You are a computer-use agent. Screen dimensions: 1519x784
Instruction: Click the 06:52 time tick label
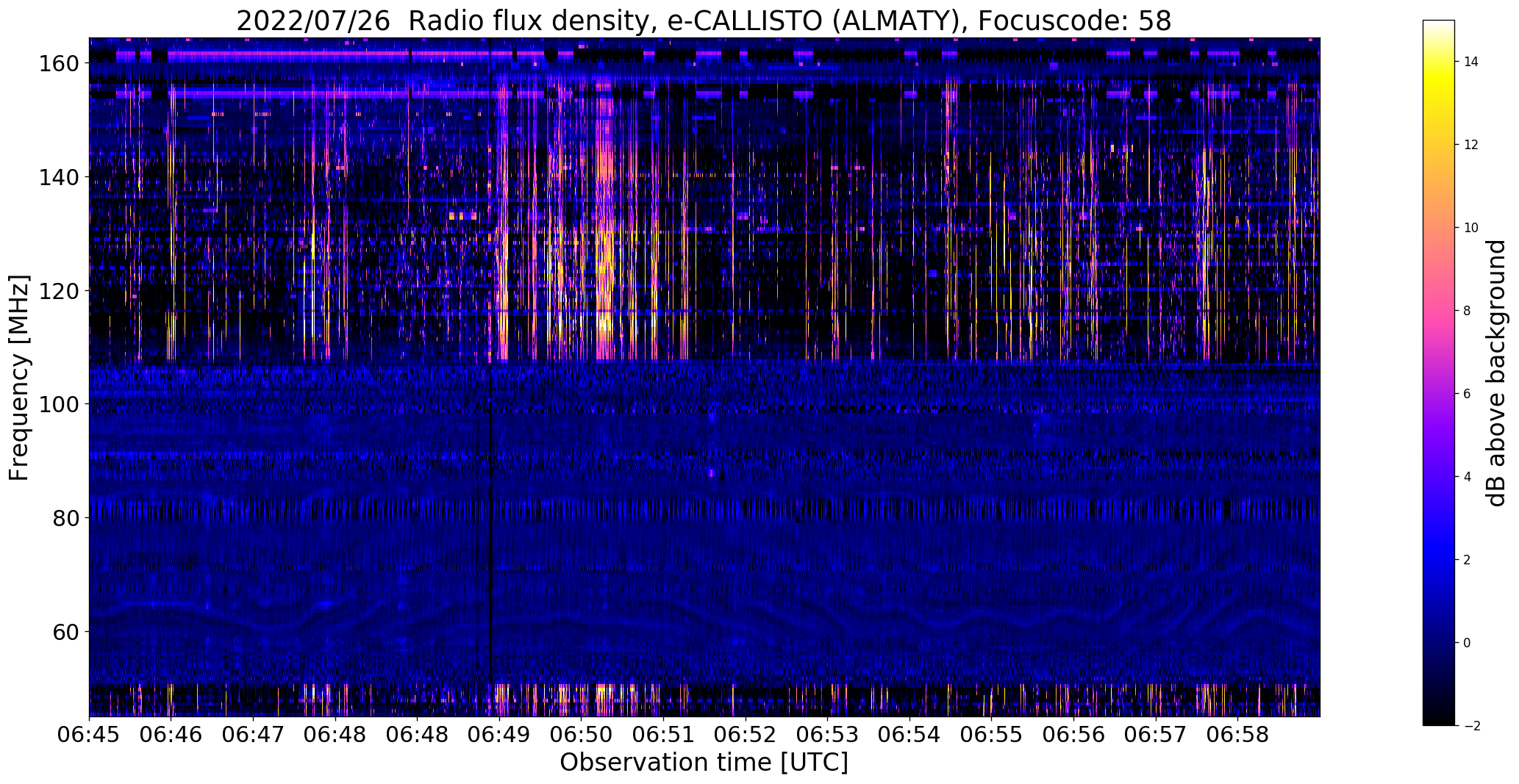tap(746, 735)
